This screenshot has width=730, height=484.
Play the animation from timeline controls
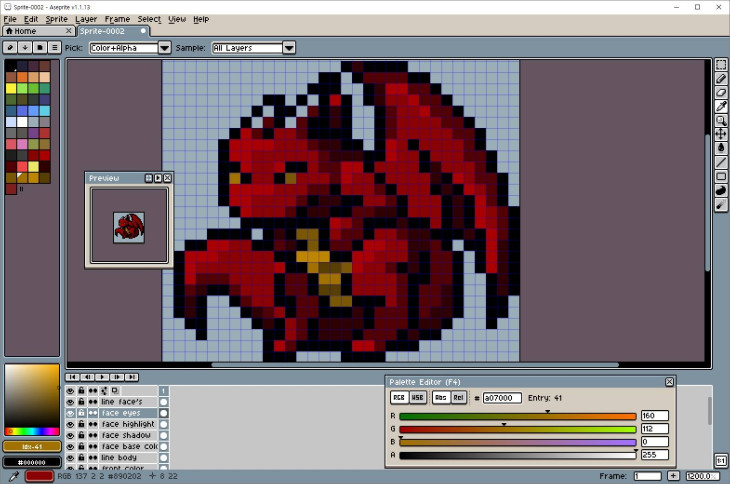tap(102, 377)
